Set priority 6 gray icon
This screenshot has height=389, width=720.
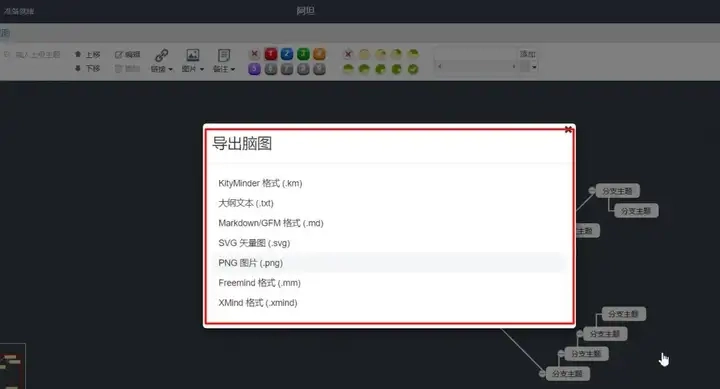[271, 69]
